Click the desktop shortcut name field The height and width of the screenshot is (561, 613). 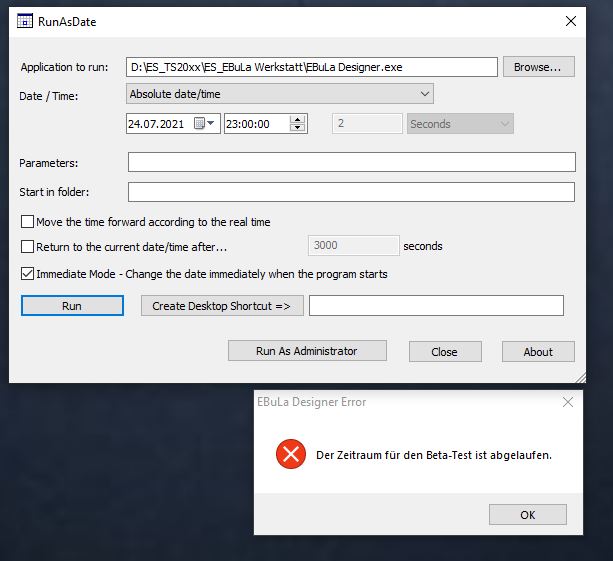click(436, 306)
